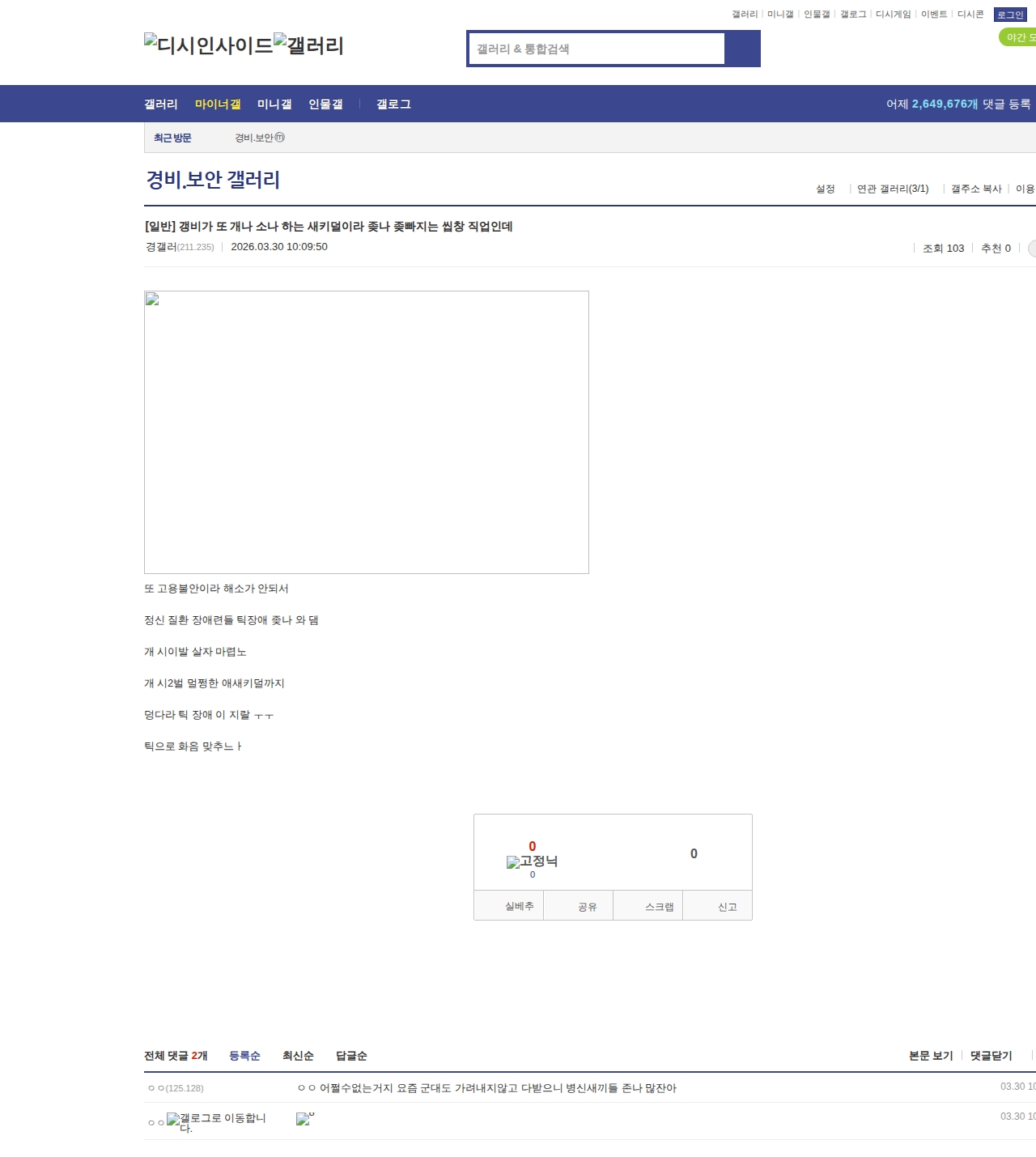Click the post timestamp 2026.03.30 10:09:50
1036x1157 pixels.
tap(279, 247)
